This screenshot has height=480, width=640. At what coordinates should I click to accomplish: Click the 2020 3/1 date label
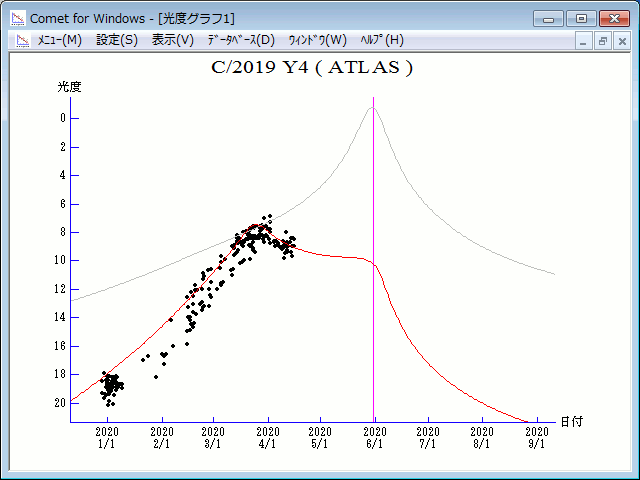click(x=213, y=437)
